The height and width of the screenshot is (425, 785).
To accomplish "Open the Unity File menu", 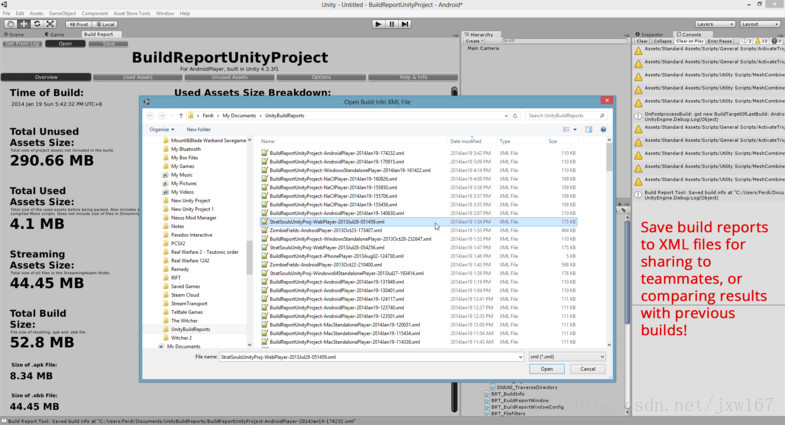I will pos(7,14).
